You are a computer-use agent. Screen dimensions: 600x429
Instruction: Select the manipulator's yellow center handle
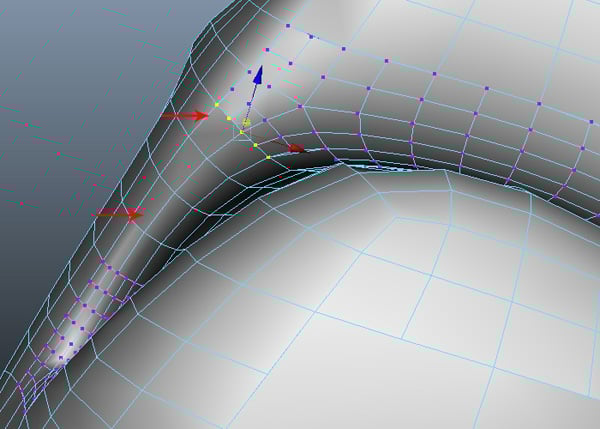(247, 123)
